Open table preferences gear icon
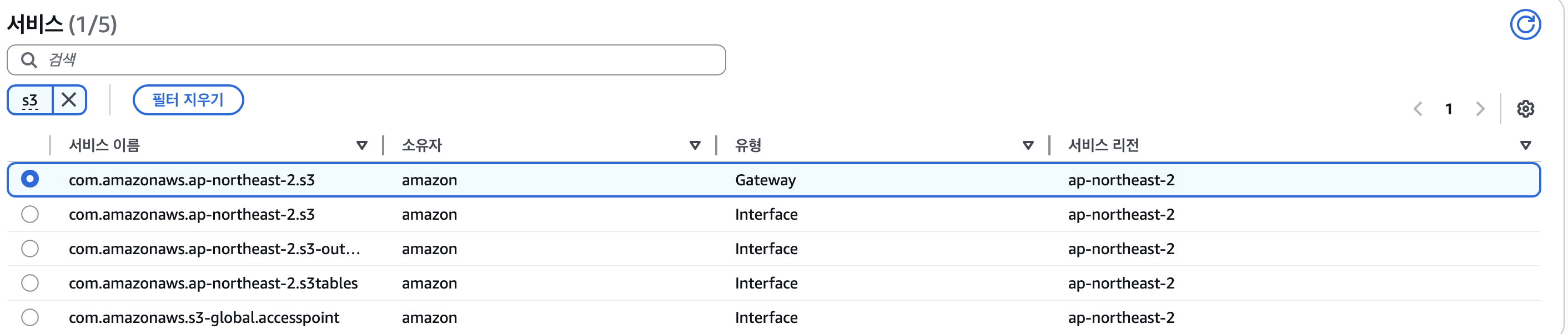1568x334 pixels. (1525, 109)
